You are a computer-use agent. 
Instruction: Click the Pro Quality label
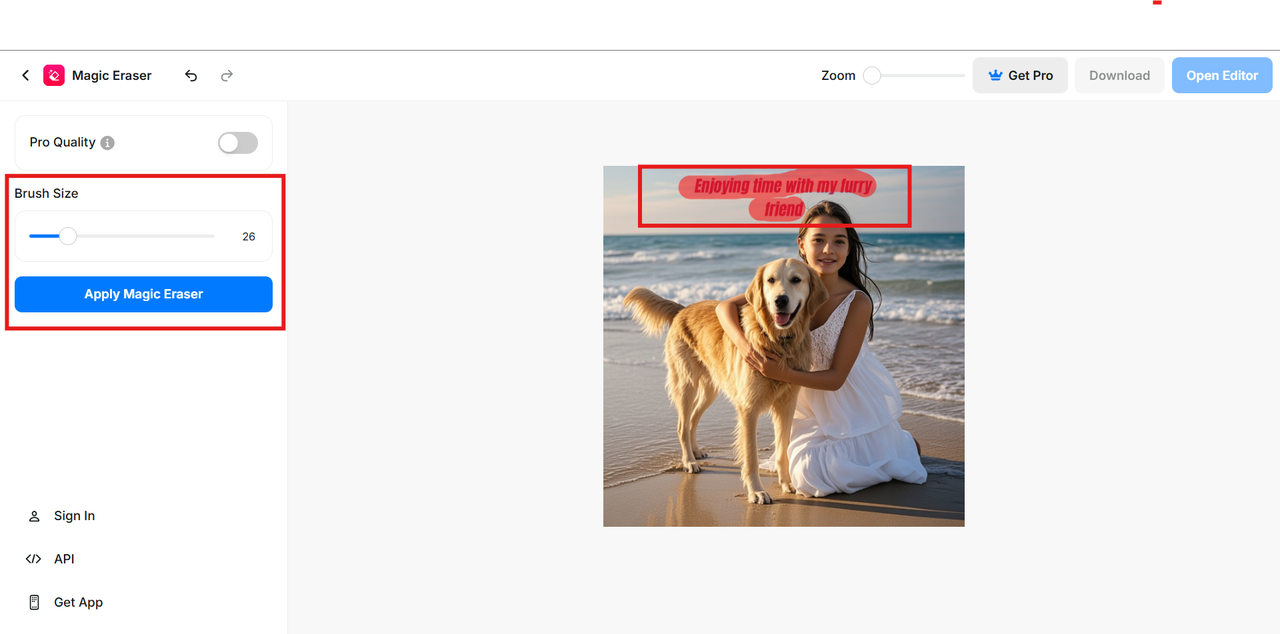tap(62, 142)
